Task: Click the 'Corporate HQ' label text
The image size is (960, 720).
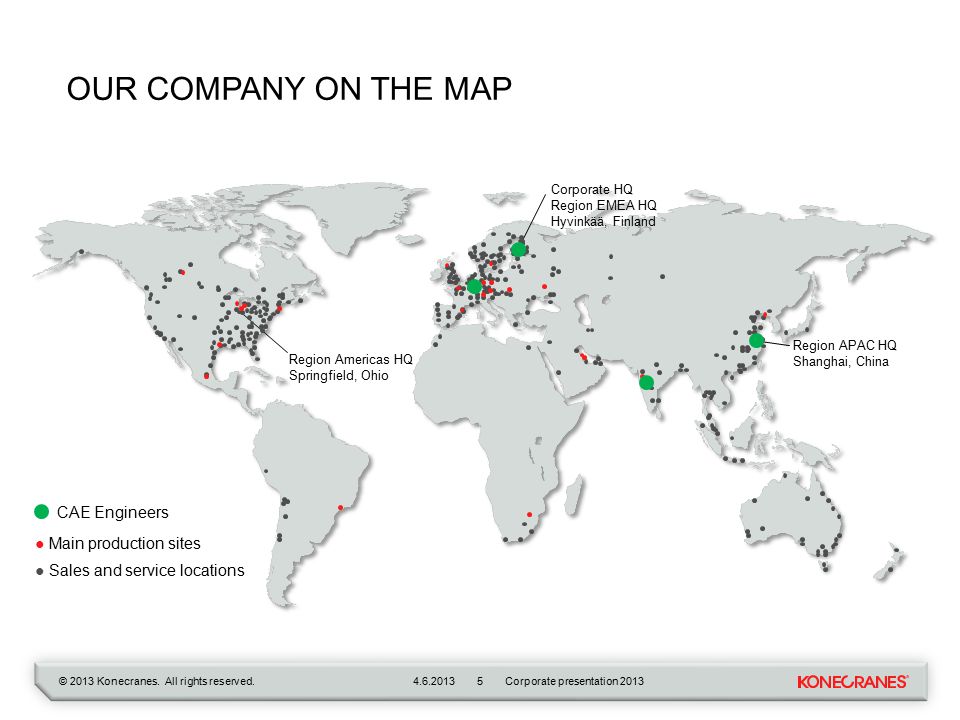Action: (x=591, y=190)
